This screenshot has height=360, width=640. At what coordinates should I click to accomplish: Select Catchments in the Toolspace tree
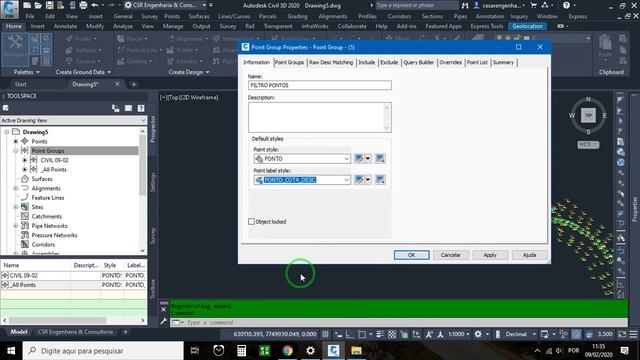point(47,216)
